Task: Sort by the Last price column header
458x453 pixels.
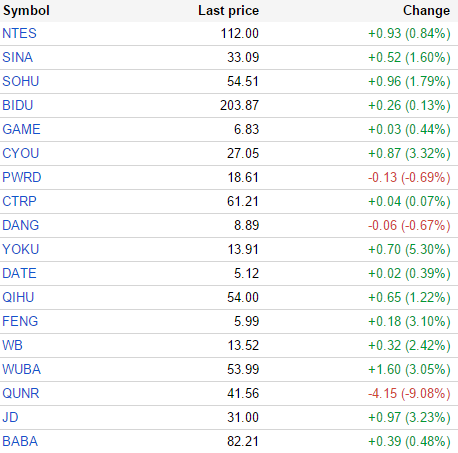Action: (229, 11)
